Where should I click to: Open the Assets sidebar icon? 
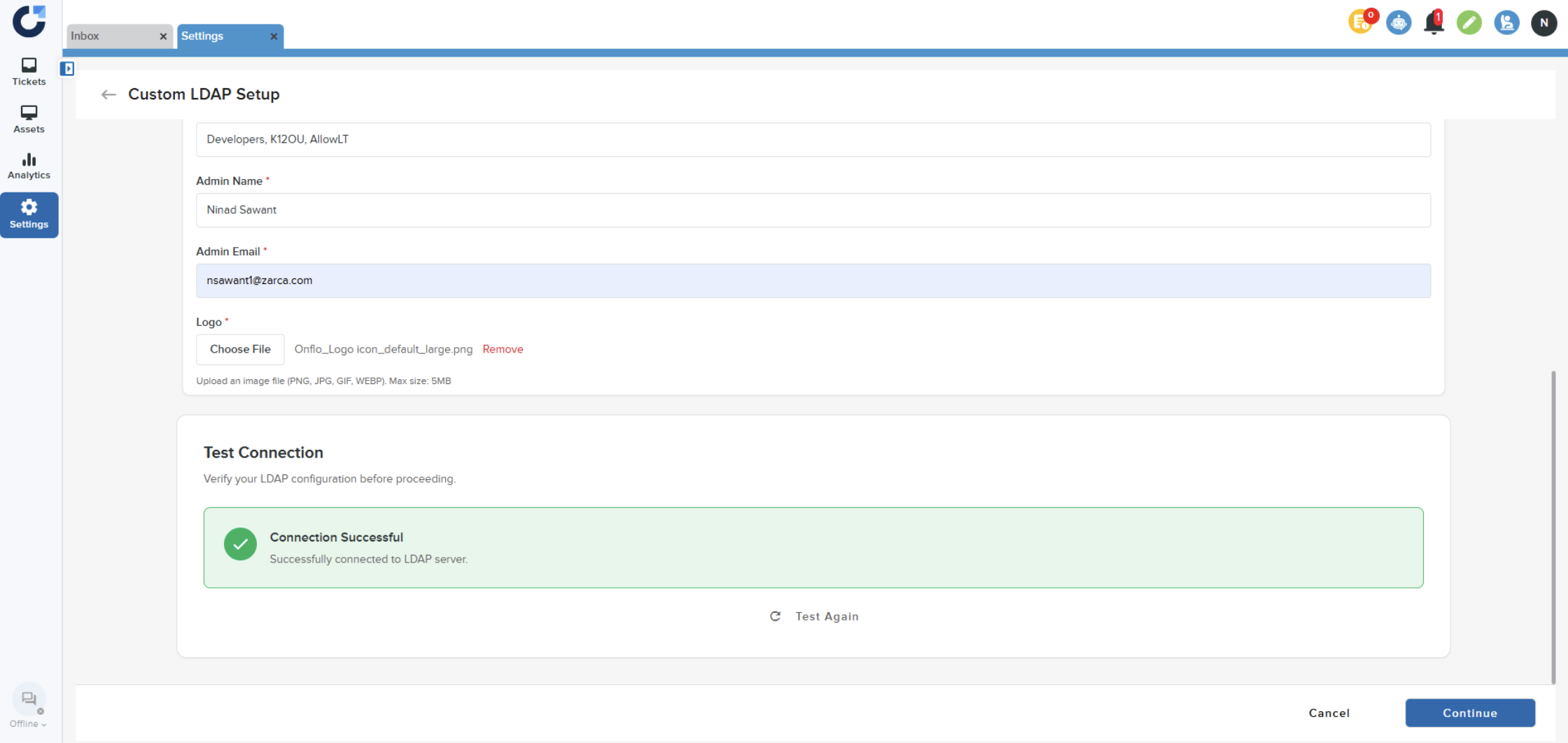(29, 119)
